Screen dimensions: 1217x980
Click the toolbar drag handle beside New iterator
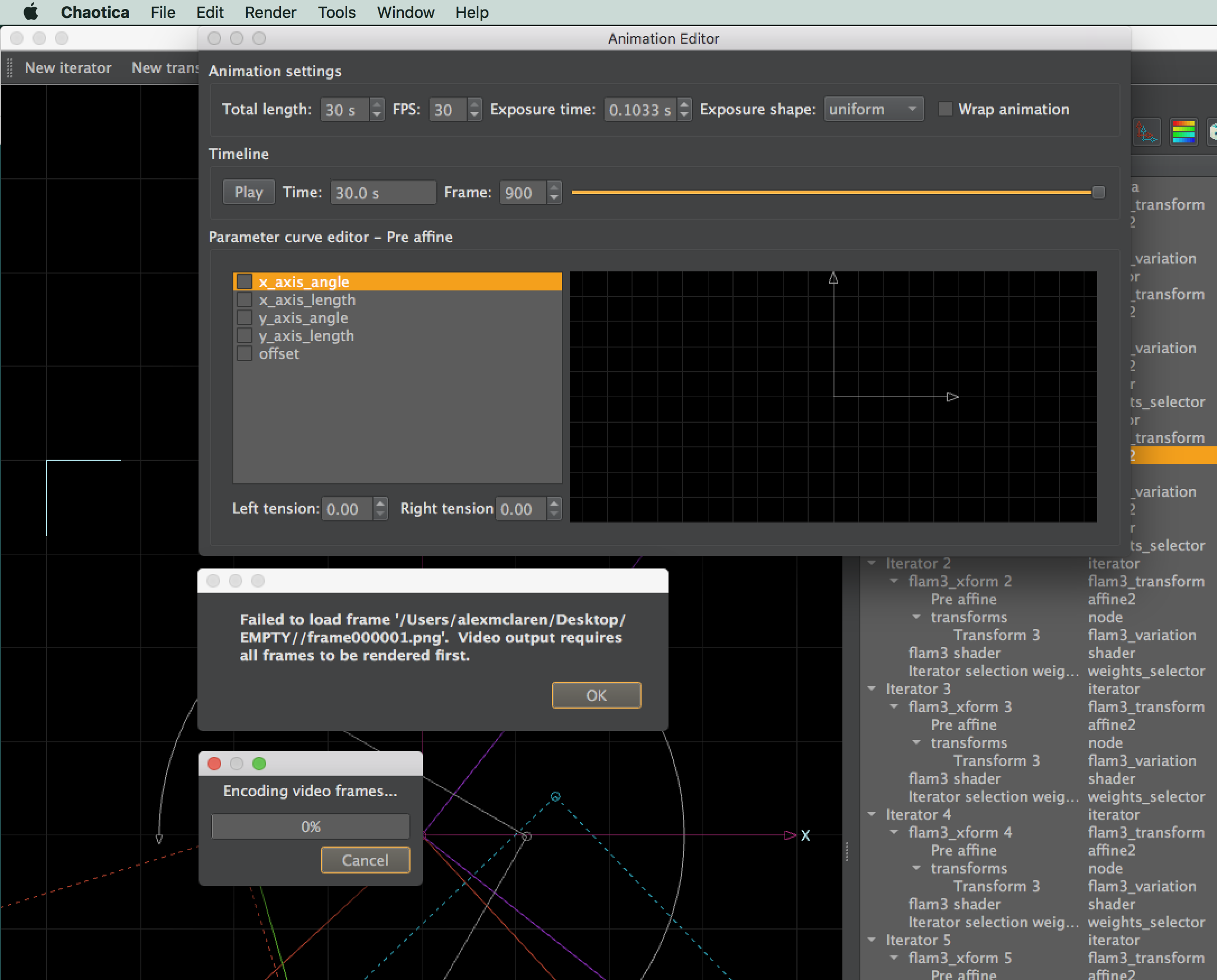(9, 68)
